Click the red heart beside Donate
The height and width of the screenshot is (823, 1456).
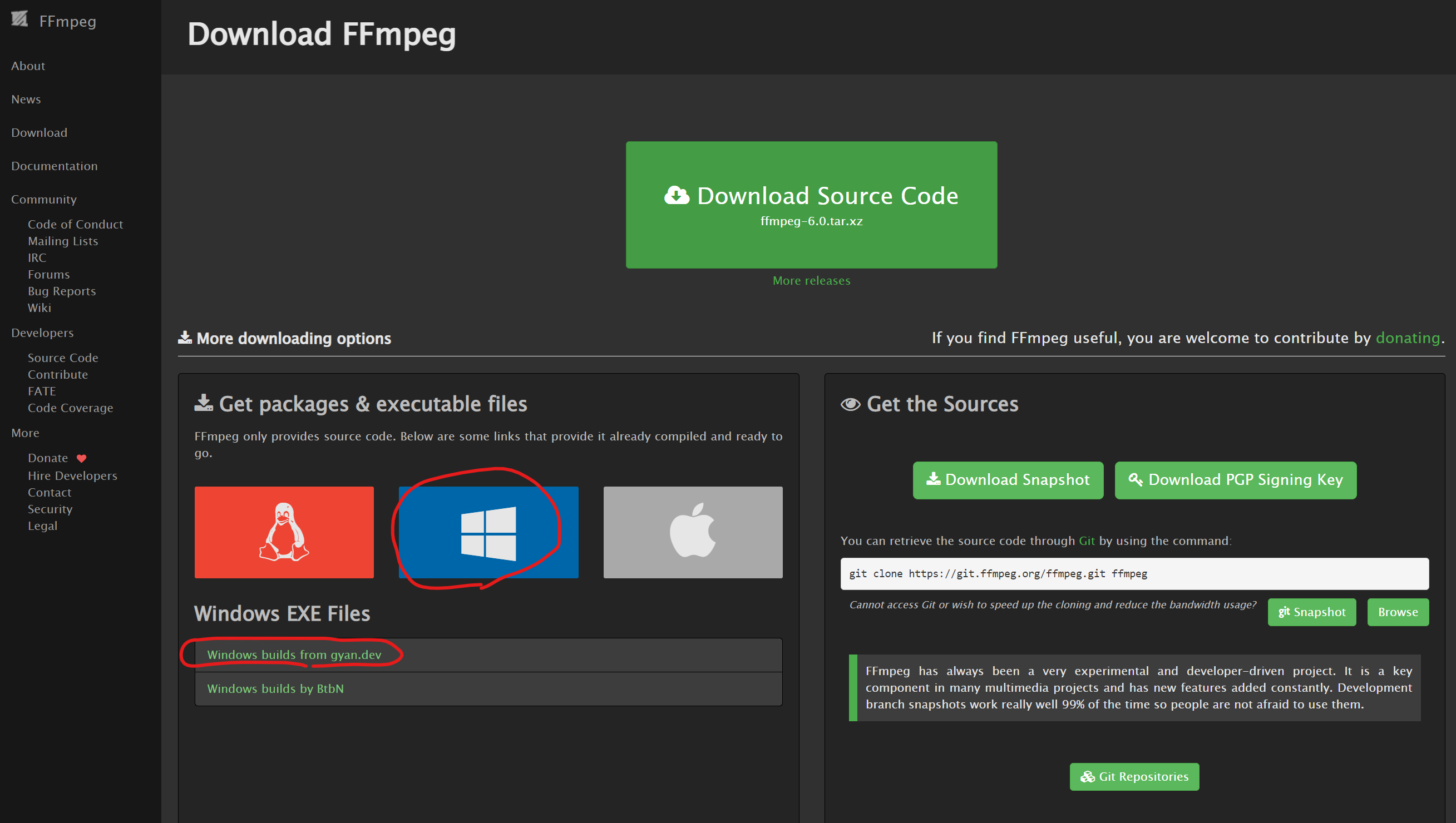point(81,458)
